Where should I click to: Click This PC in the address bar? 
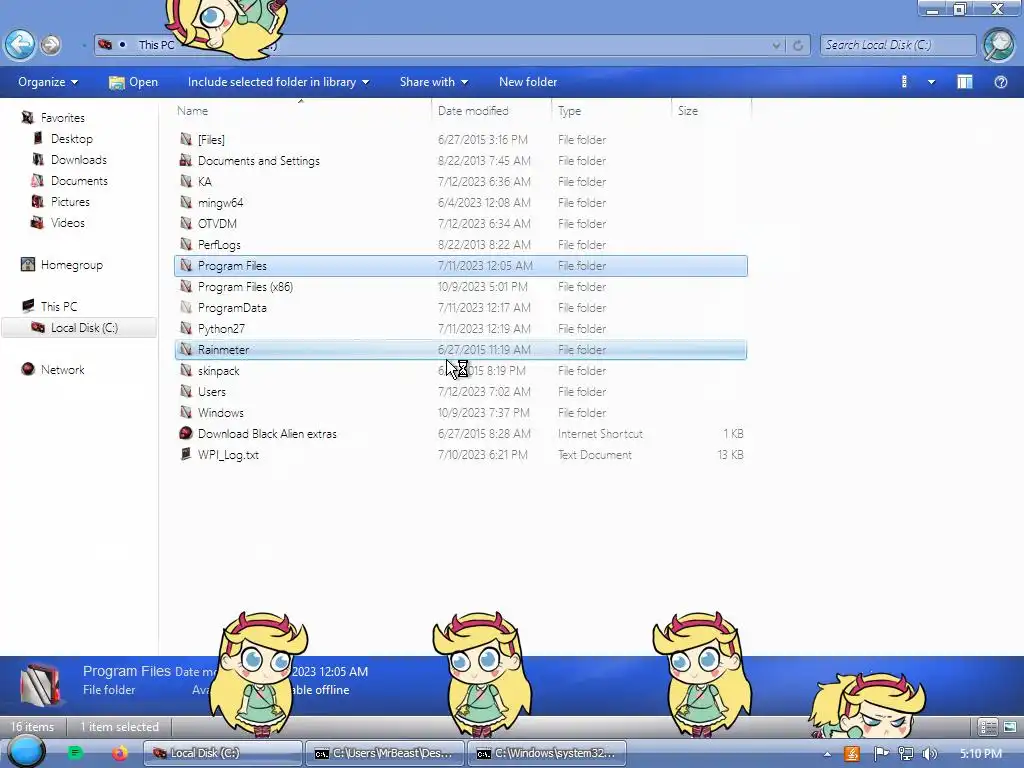coord(156,45)
